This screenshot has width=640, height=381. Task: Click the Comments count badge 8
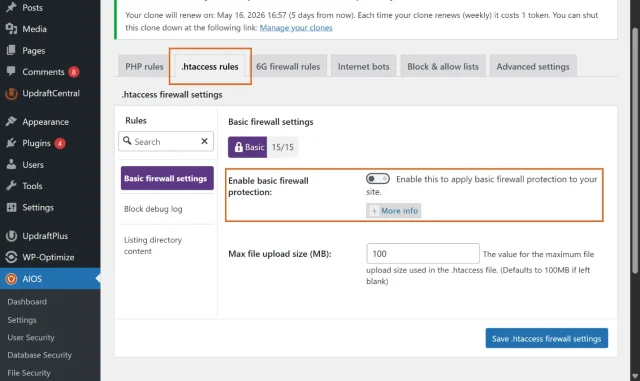click(74, 72)
